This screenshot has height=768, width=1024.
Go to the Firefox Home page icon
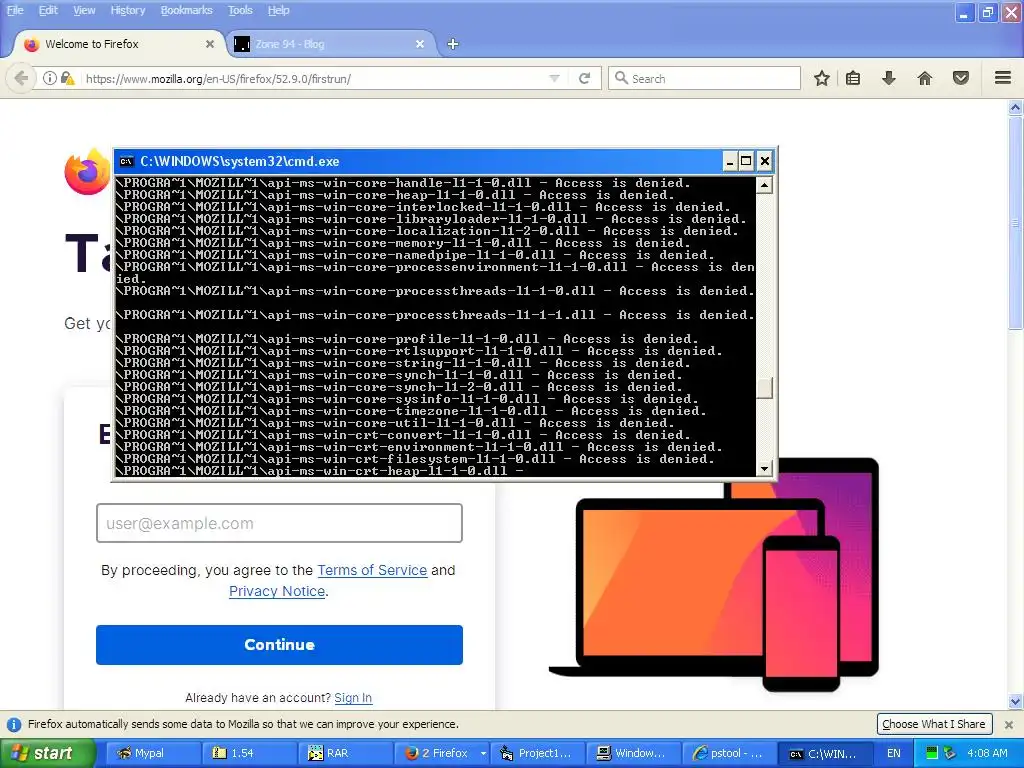925,78
